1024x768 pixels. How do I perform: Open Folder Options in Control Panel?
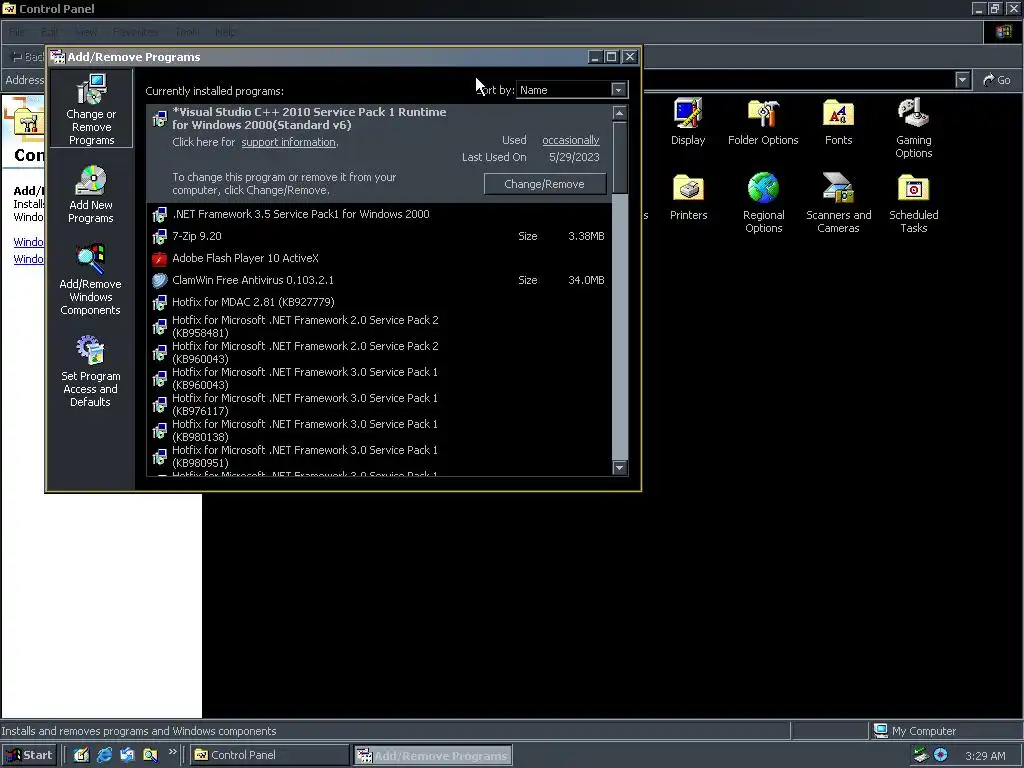tap(763, 122)
